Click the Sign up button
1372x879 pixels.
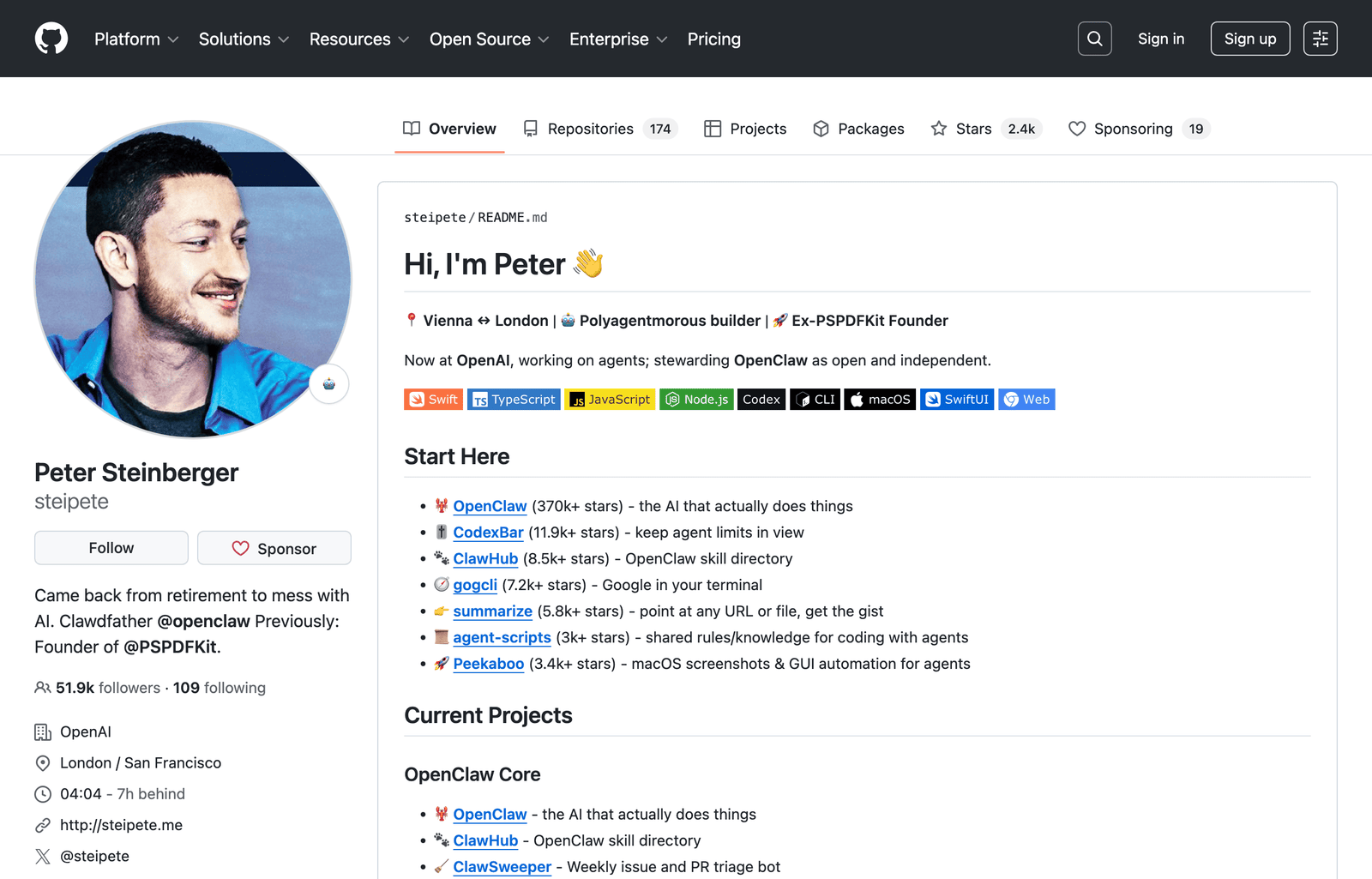[x=1250, y=39]
